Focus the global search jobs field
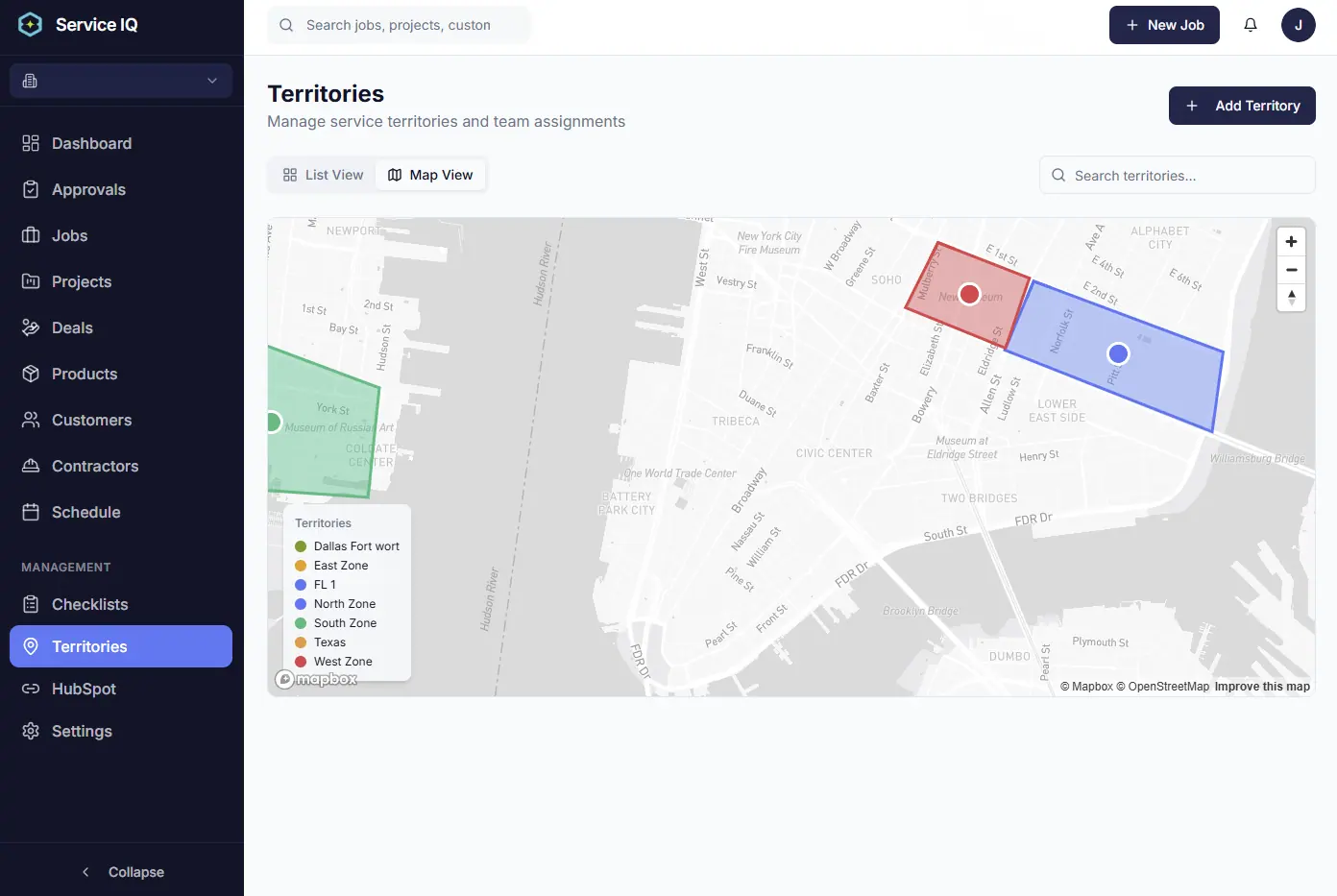1337x896 pixels. (x=399, y=25)
